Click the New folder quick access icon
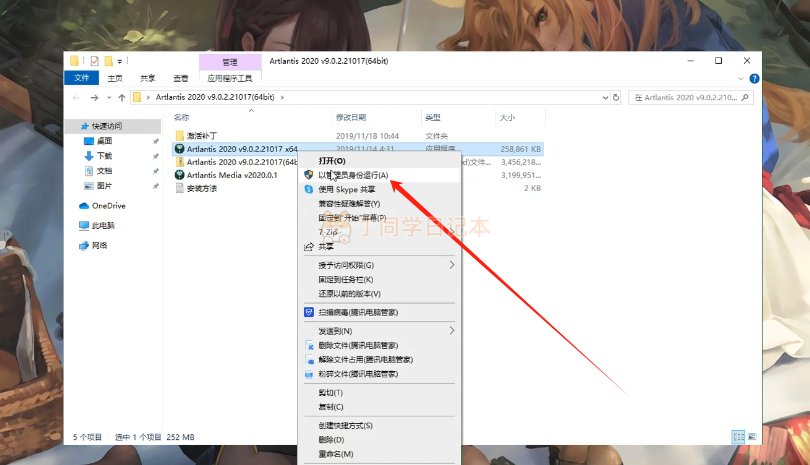 pyautogui.click(x=108, y=61)
